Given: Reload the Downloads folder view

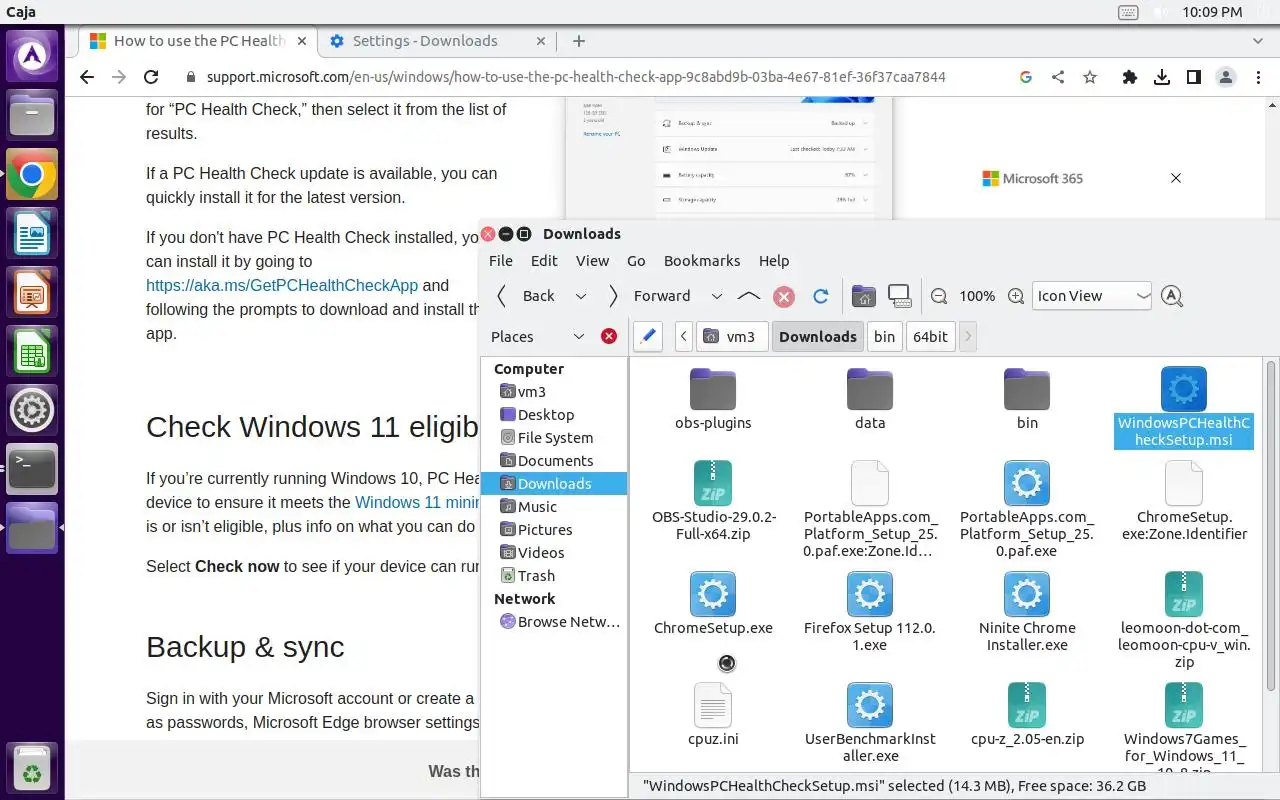Looking at the screenshot, I should [821, 296].
